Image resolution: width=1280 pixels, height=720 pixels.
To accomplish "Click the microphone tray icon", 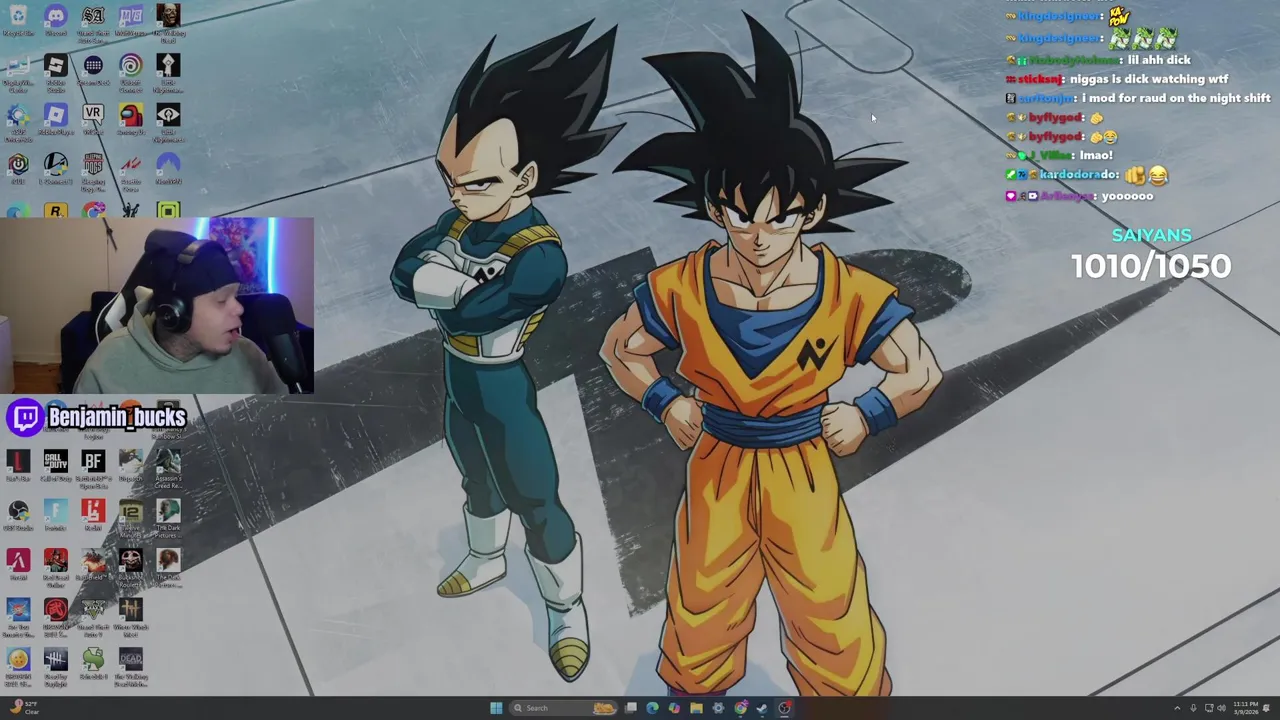I will point(1193,708).
